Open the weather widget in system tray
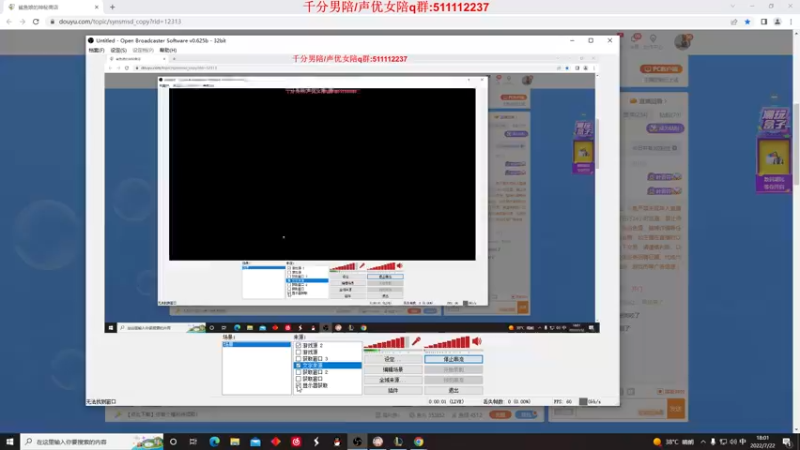 tap(673, 441)
